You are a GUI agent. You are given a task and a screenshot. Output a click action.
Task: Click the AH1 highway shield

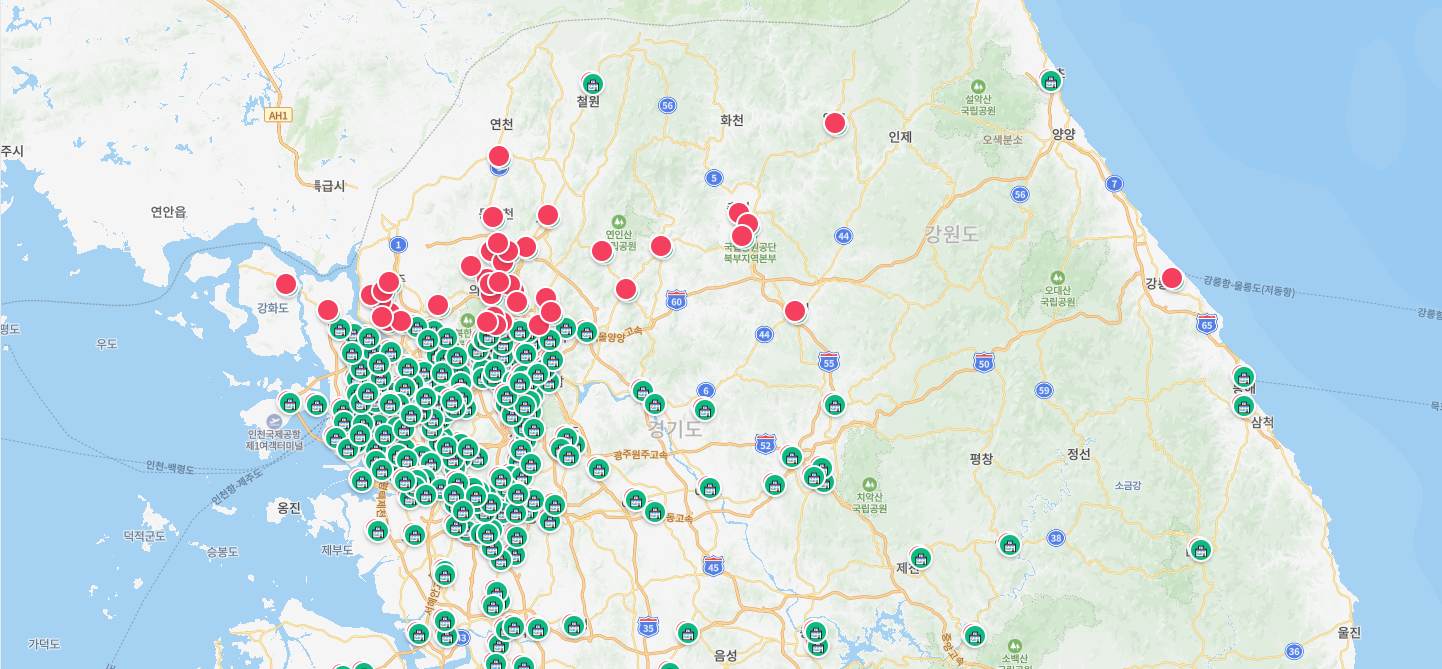point(278,115)
